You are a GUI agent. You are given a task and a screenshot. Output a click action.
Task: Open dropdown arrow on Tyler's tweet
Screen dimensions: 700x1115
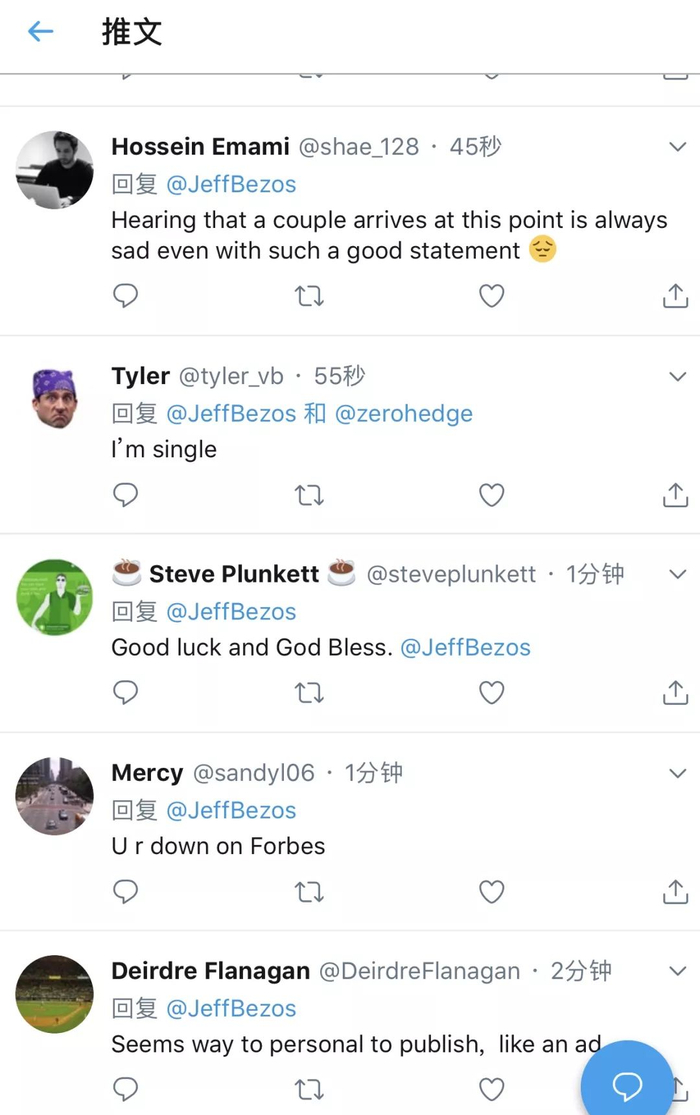[x=677, y=376]
